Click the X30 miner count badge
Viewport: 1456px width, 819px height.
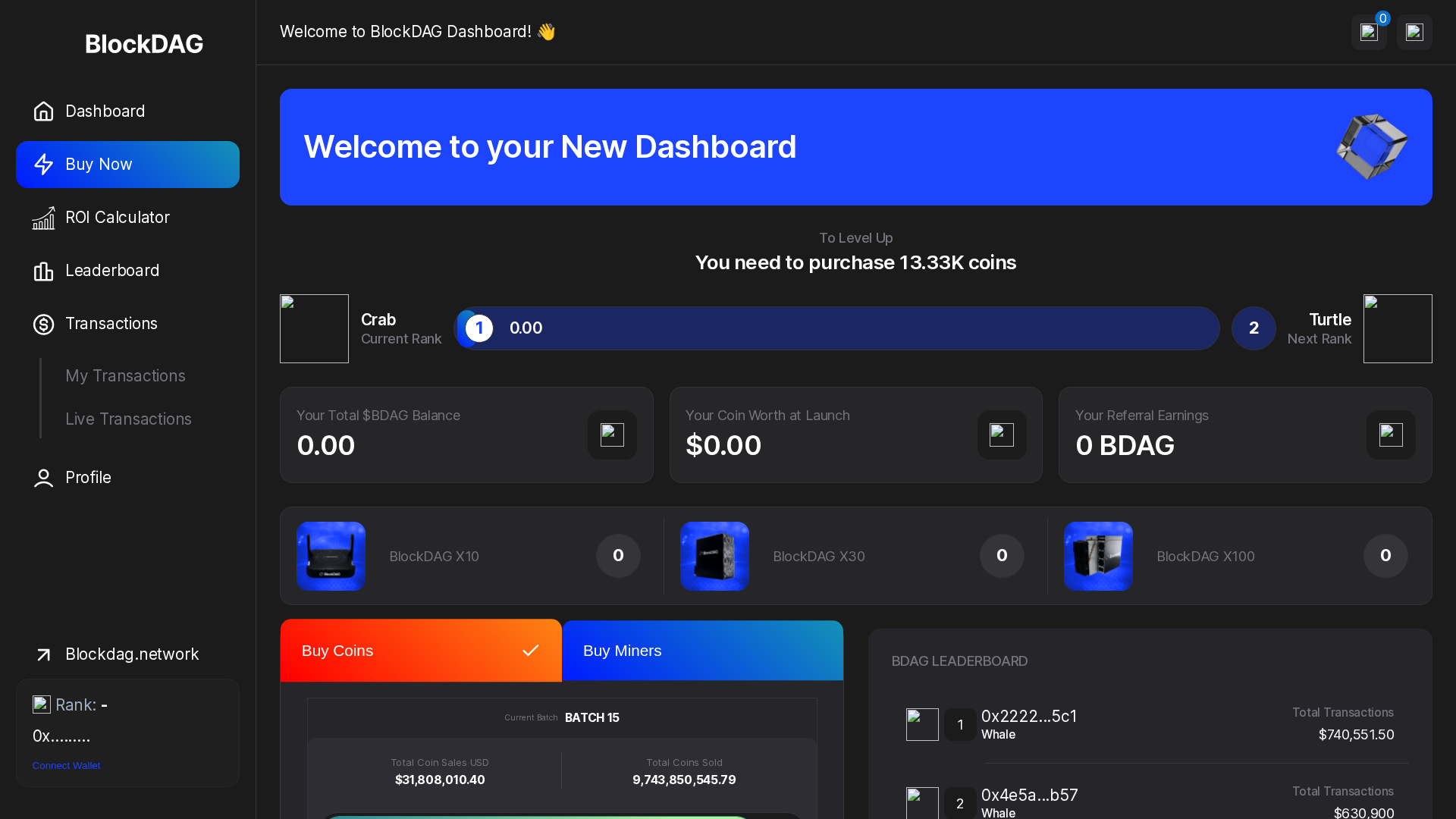point(1002,556)
